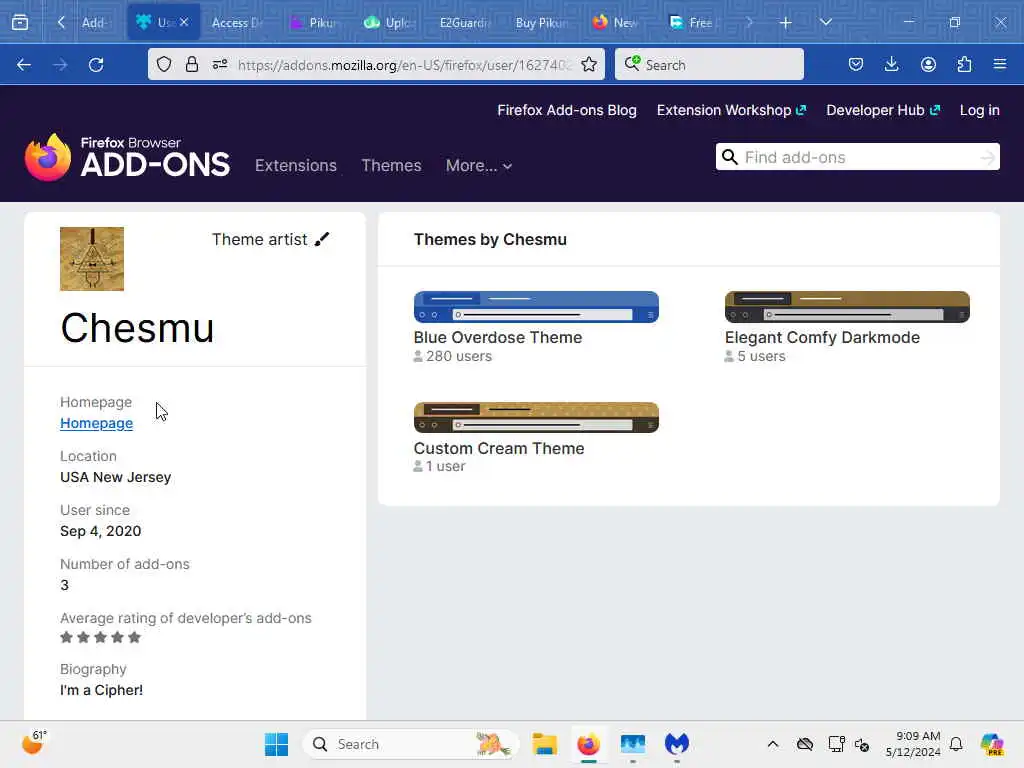Viewport: 1024px width, 768px height.
Task: Click the 'Sep 4, 2020' date text
Action: (x=101, y=531)
